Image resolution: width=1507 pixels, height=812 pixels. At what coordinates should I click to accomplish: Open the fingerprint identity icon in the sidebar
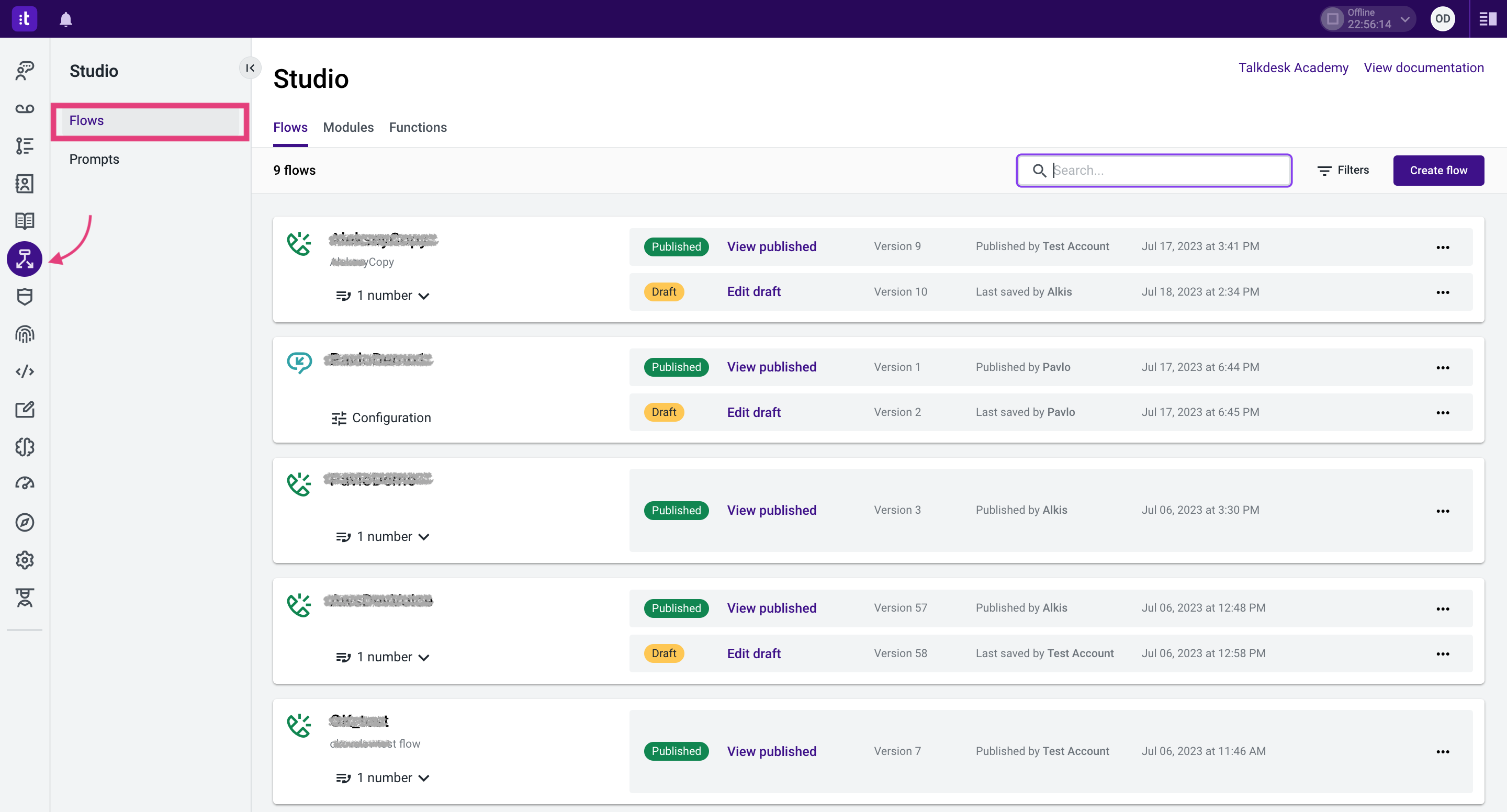click(x=25, y=334)
